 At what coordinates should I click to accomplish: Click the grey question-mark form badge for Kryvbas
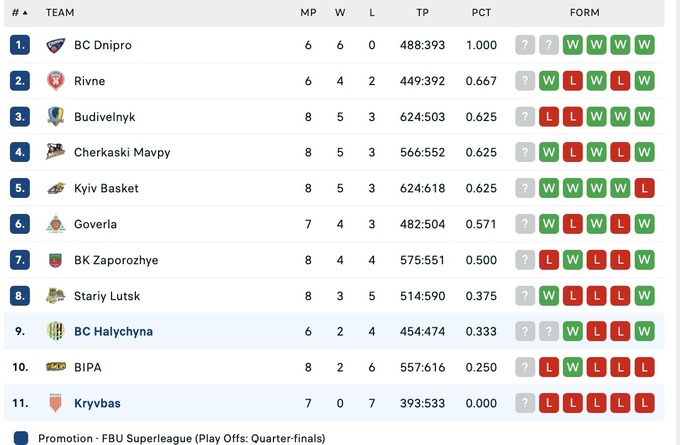tap(525, 403)
